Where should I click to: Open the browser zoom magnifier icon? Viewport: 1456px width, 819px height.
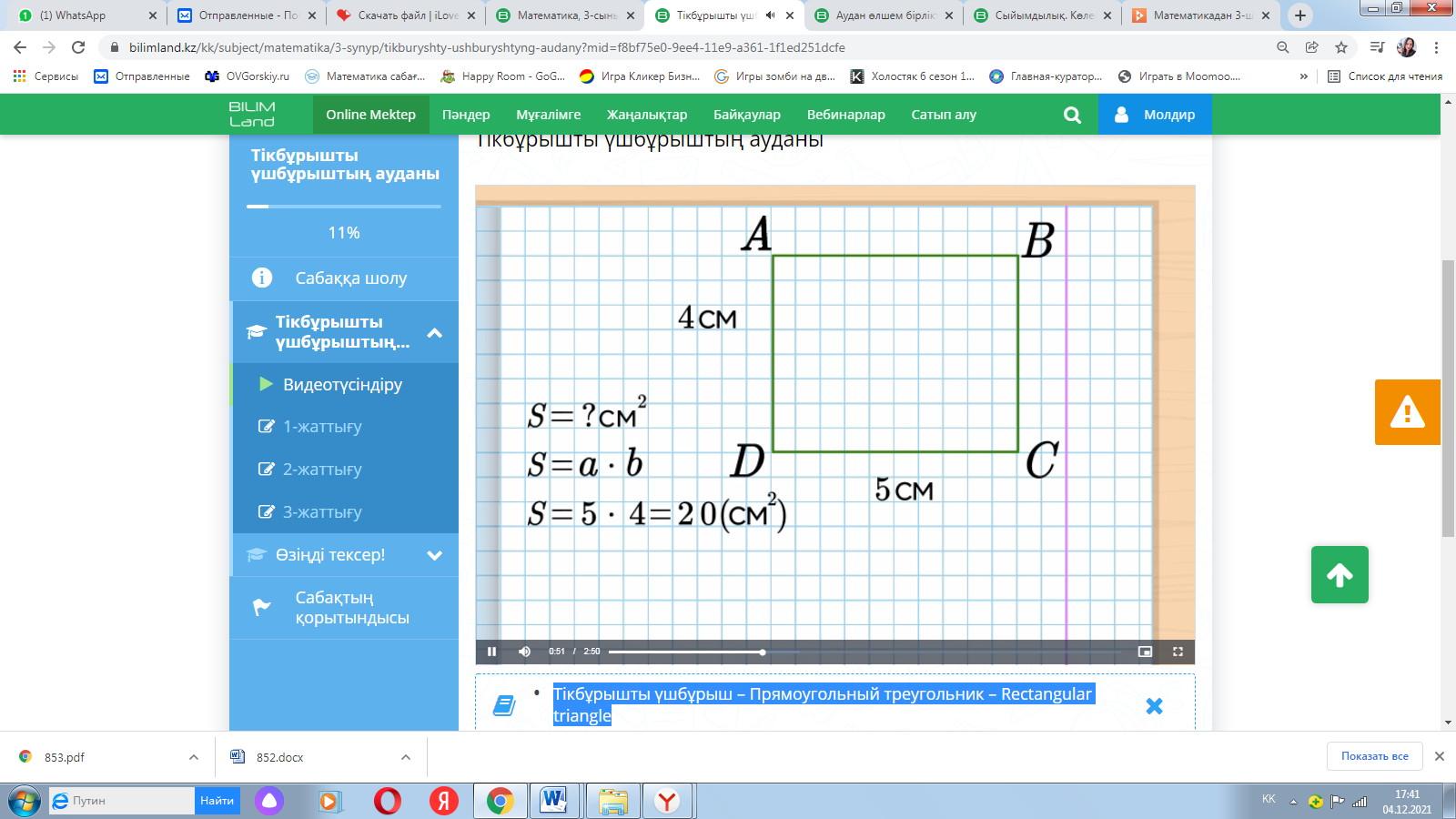[1283, 47]
